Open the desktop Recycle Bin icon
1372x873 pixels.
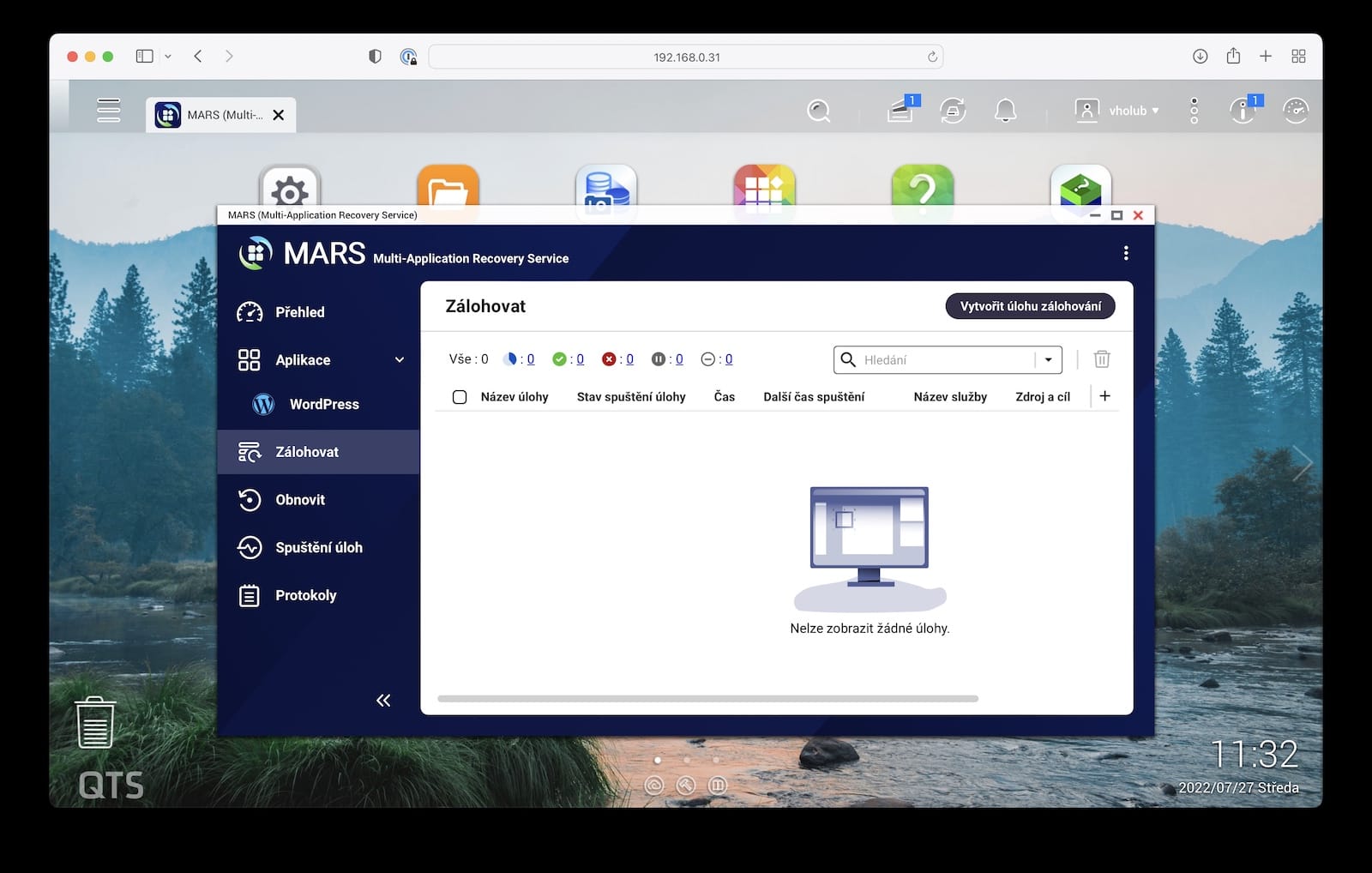(95, 722)
